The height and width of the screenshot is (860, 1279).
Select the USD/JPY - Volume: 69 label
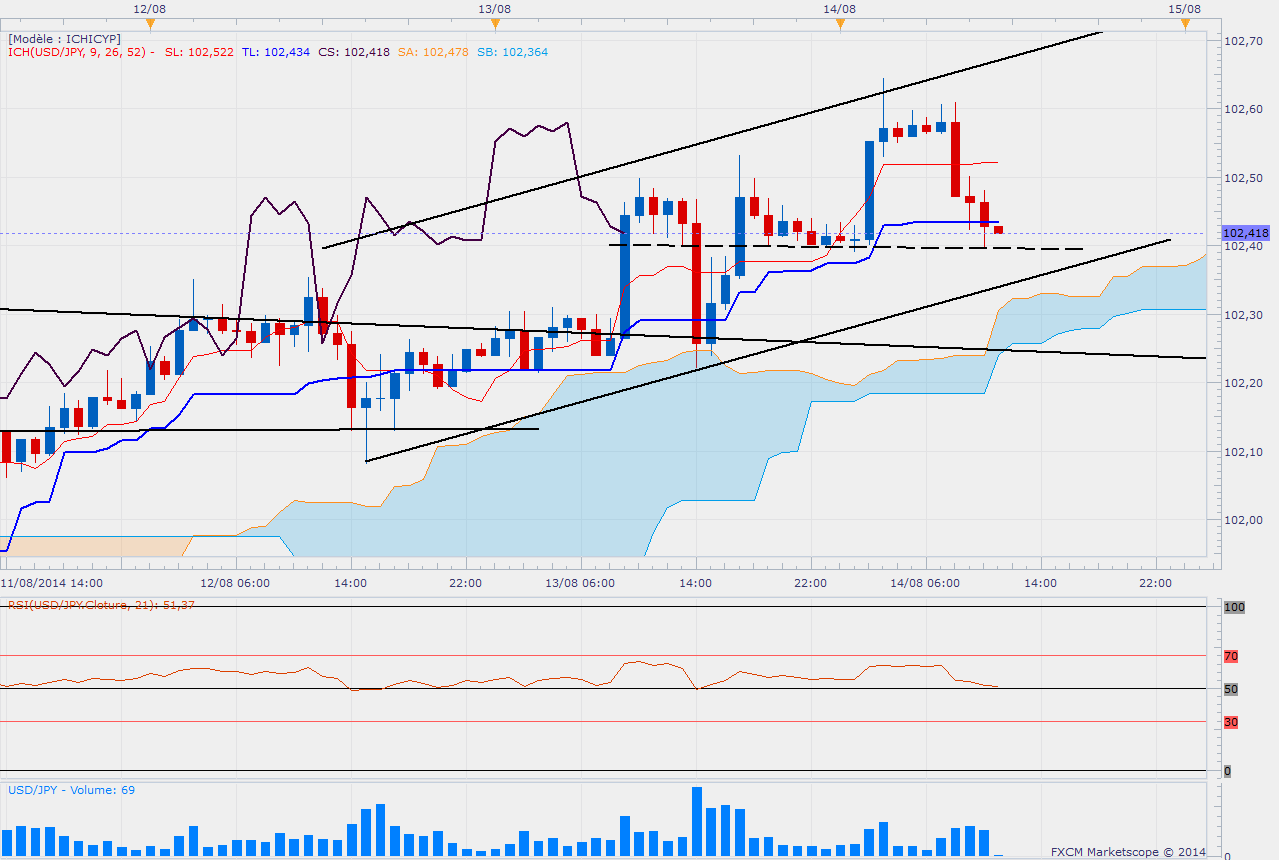click(x=71, y=790)
